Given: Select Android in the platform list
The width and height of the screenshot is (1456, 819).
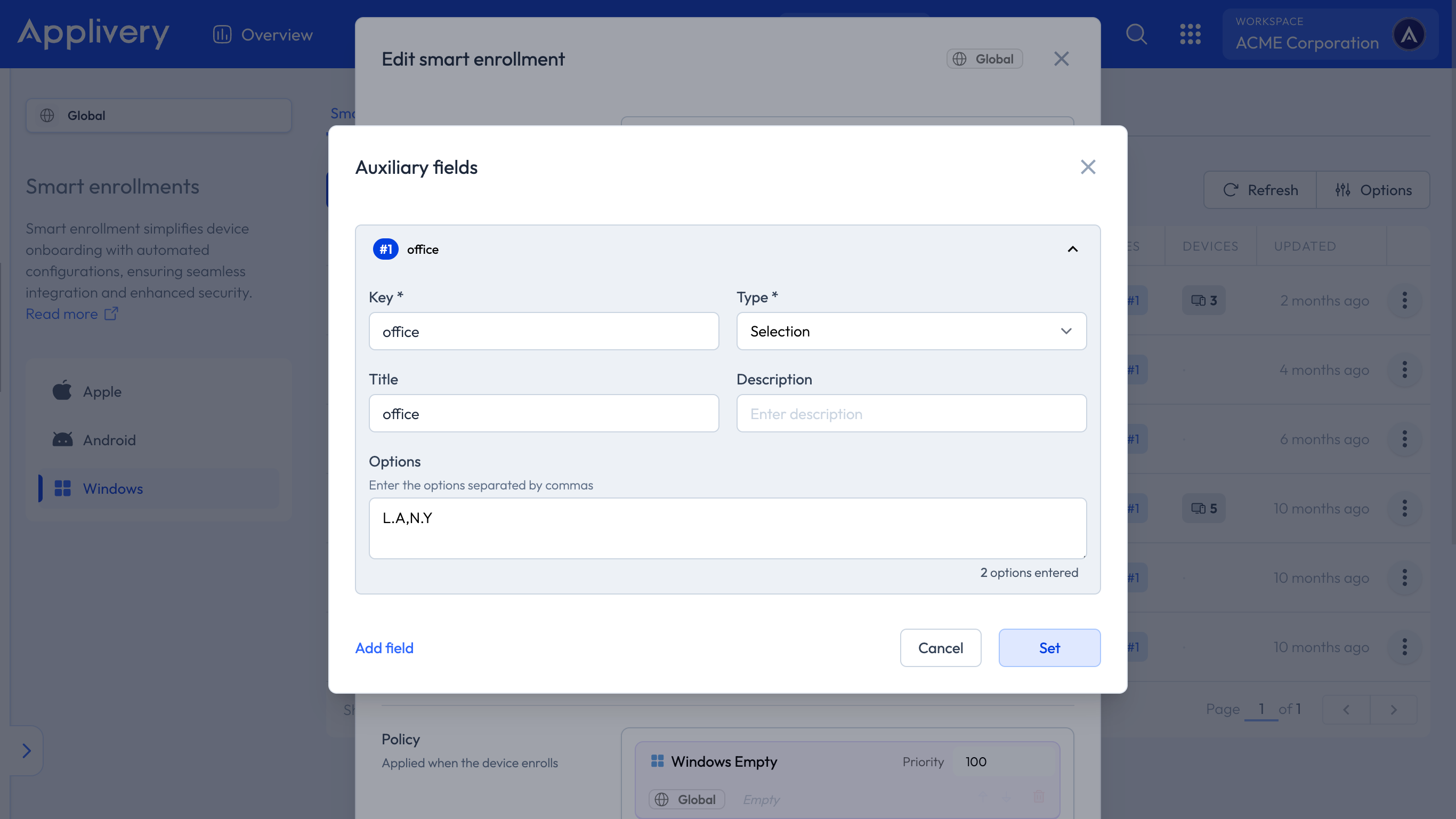Looking at the screenshot, I should pyautogui.click(x=109, y=440).
